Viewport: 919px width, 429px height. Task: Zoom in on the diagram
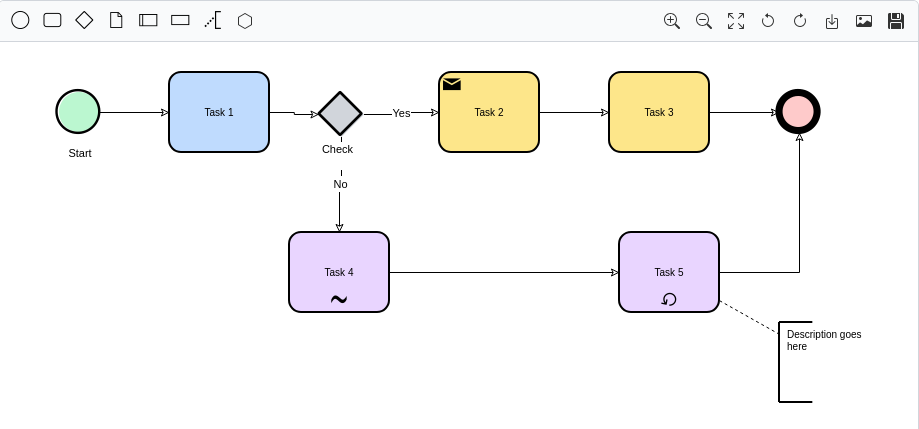pos(672,21)
